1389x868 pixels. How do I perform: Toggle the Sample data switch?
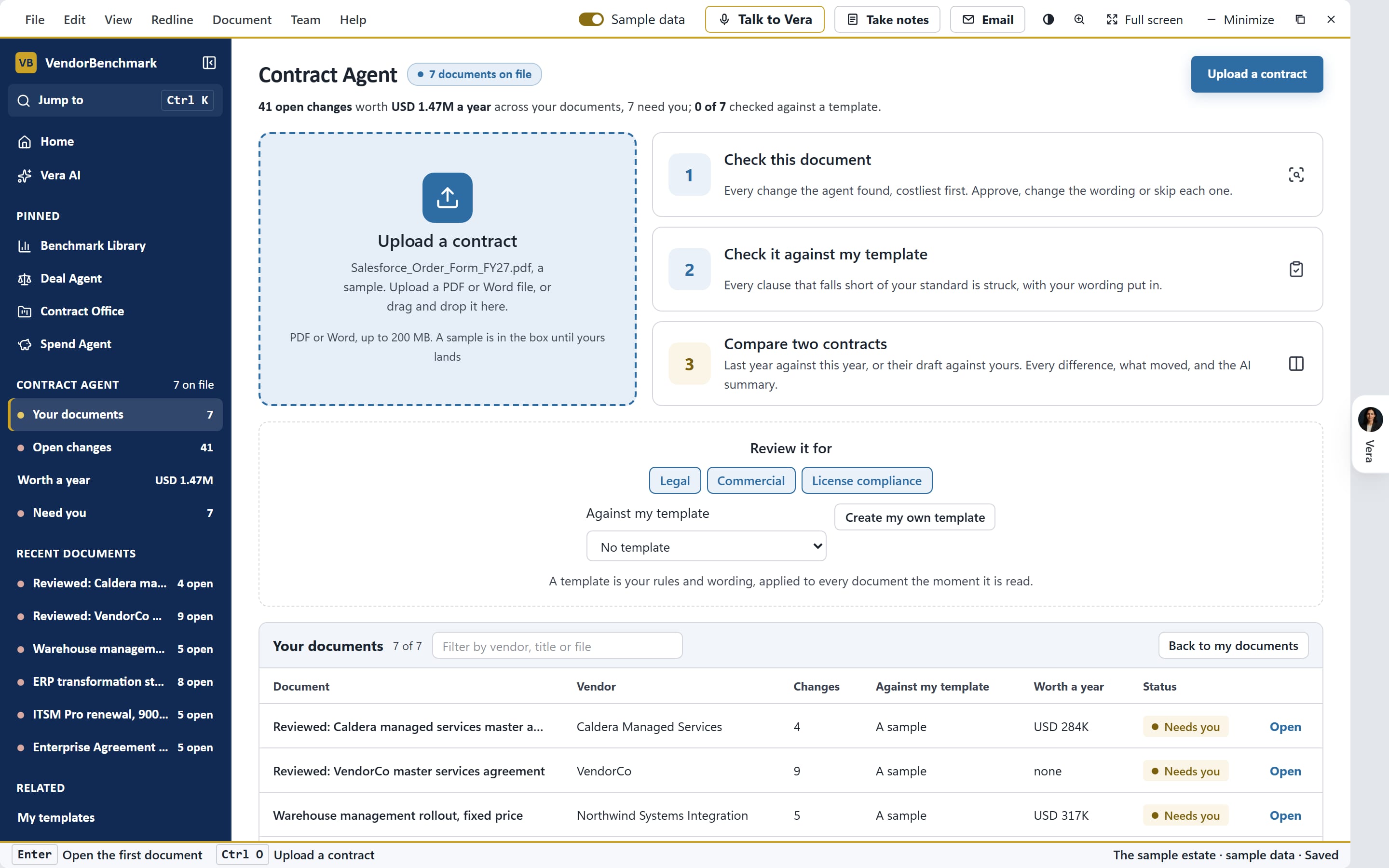click(591, 19)
